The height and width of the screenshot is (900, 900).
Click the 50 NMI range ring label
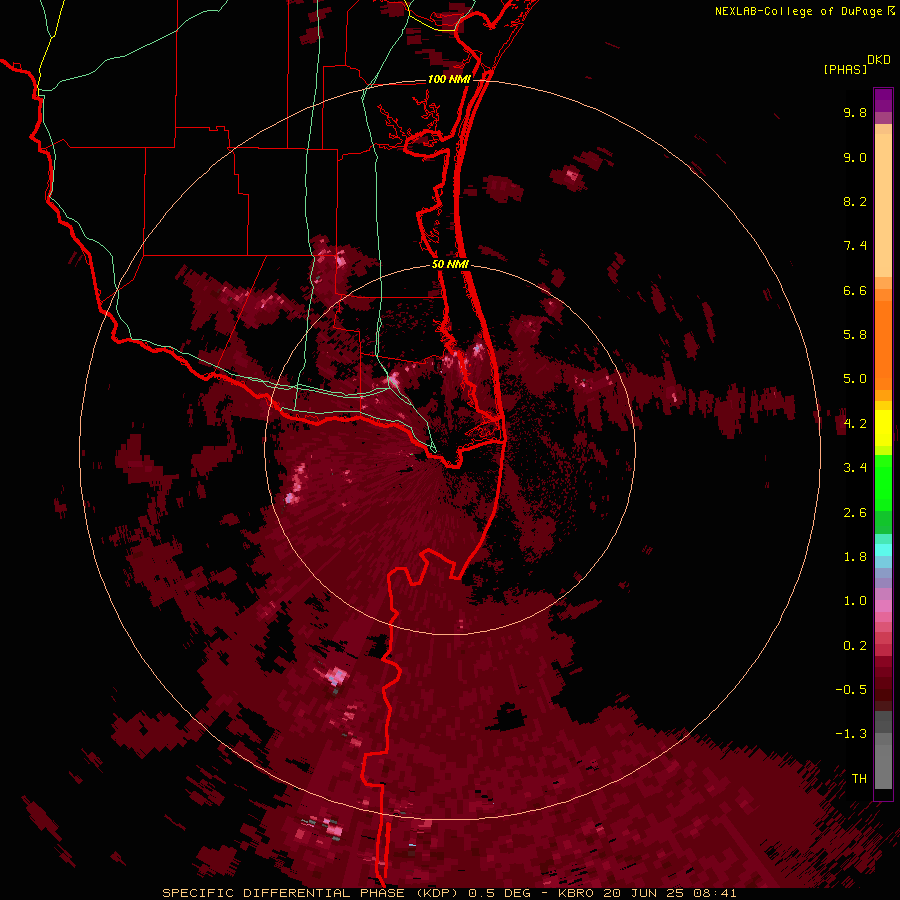click(450, 265)
